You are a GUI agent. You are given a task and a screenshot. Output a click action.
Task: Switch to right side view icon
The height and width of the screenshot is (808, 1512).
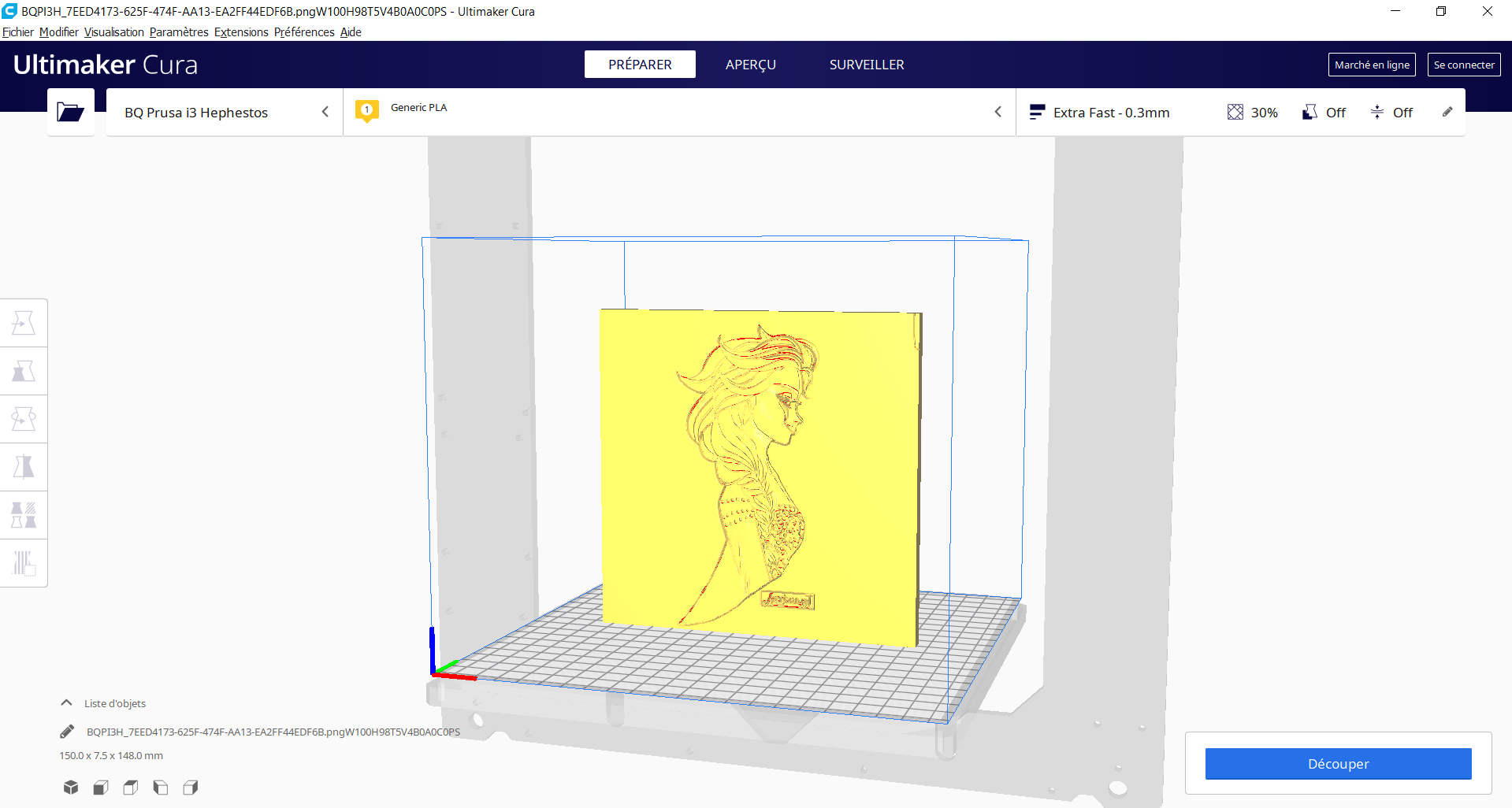click(x=191, y=787)
